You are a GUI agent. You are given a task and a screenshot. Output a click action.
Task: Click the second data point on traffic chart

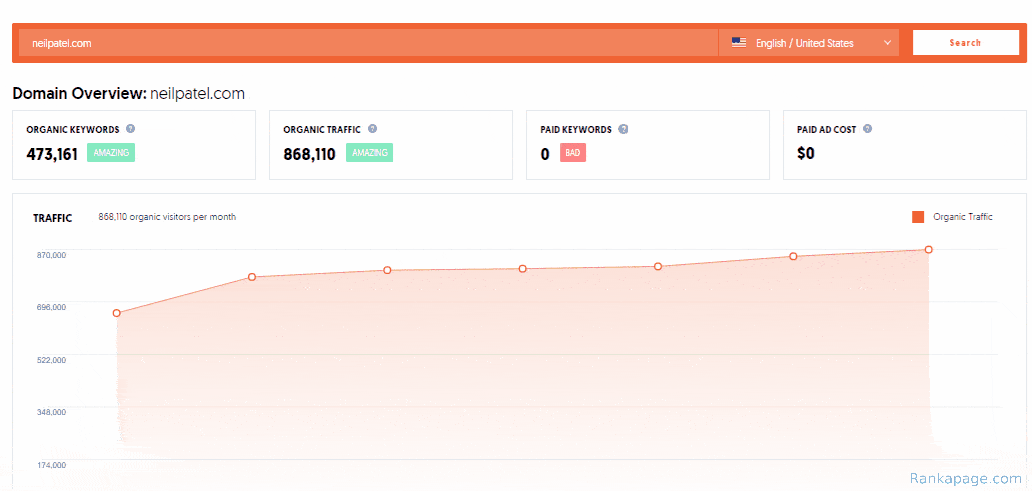coord(251,277)
